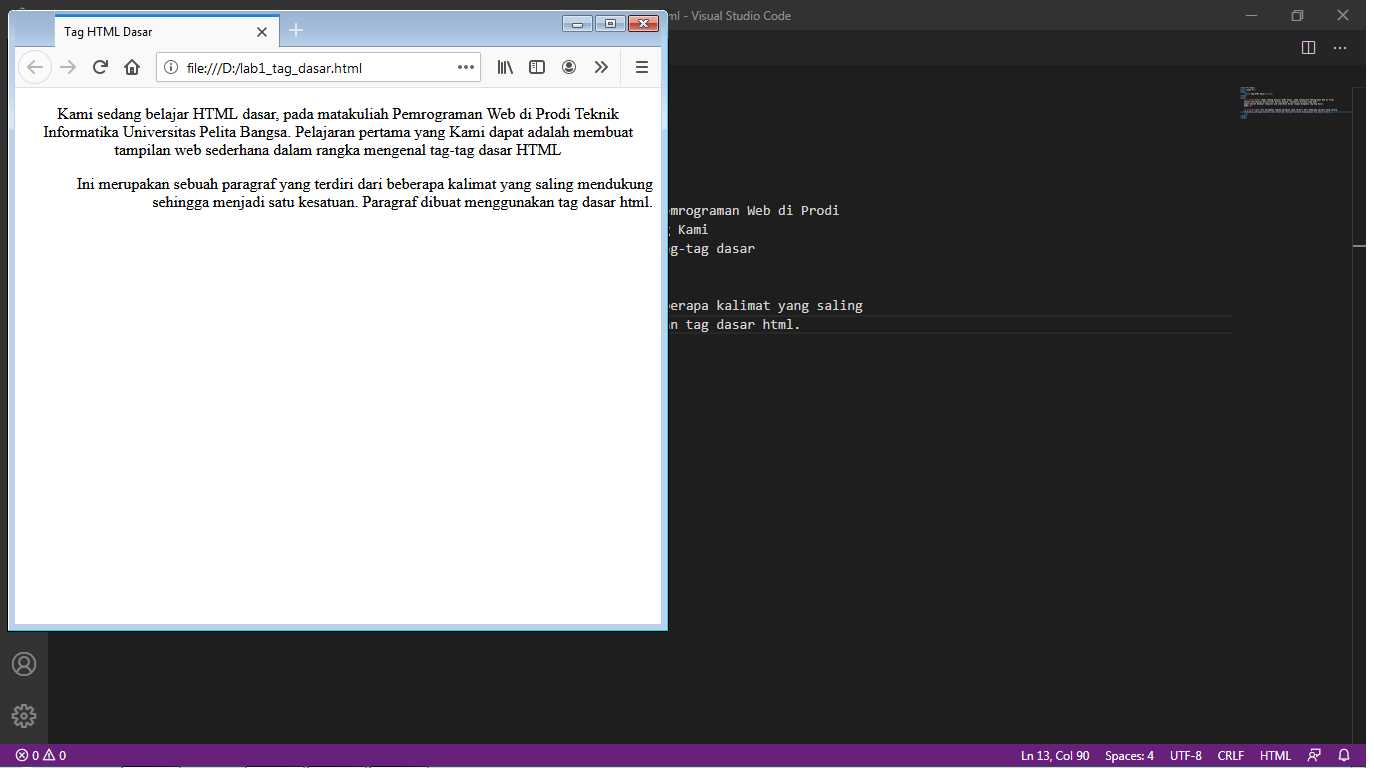Click the feedback icon in status bar

pyautogui.click(x=1314, y=756)
